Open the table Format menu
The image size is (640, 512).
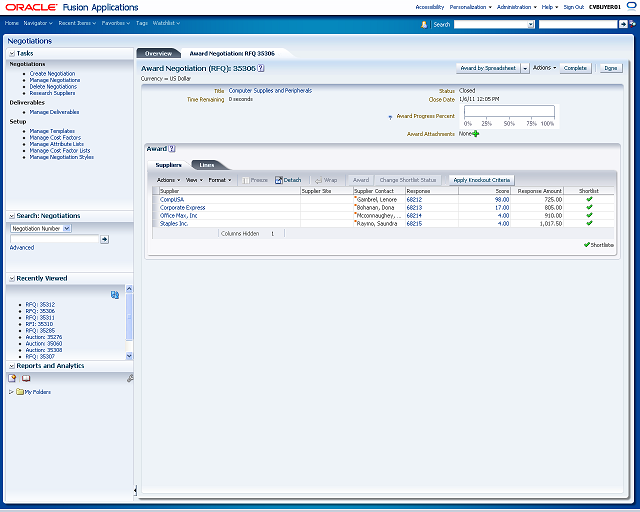220,180
